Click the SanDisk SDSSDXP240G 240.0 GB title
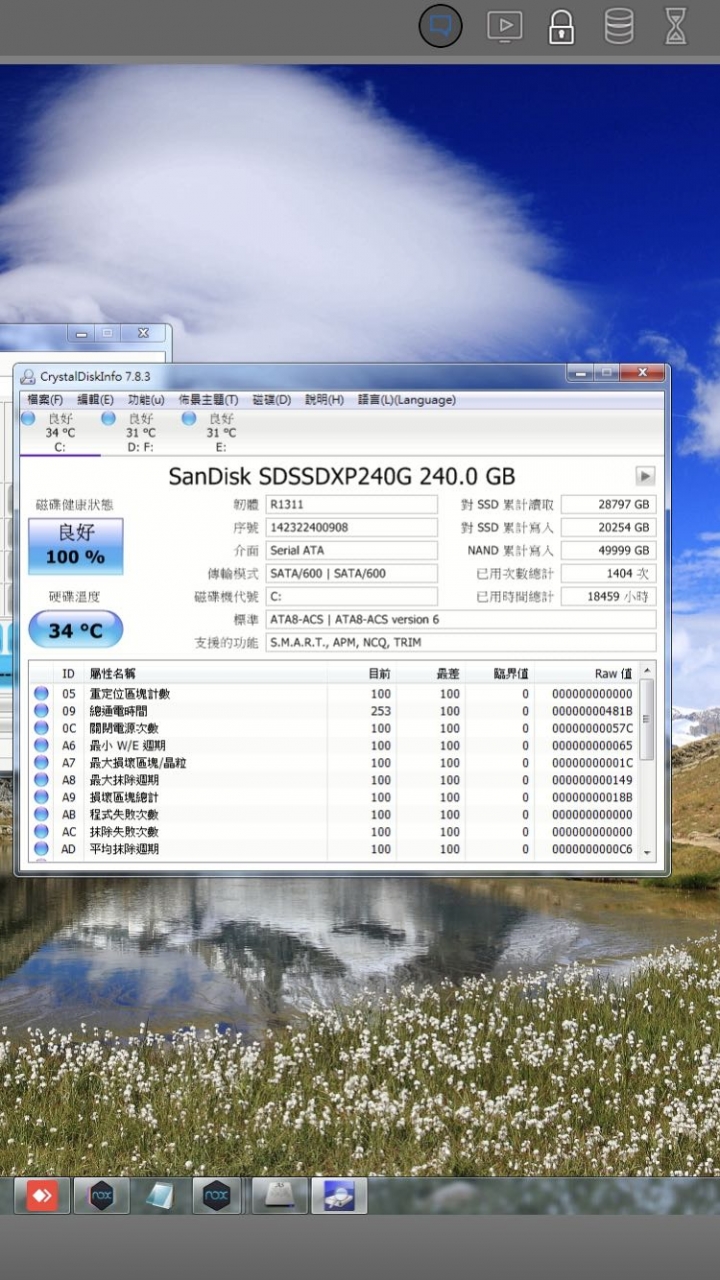This screenshot has width=720, height=1280. click(342, 476)
